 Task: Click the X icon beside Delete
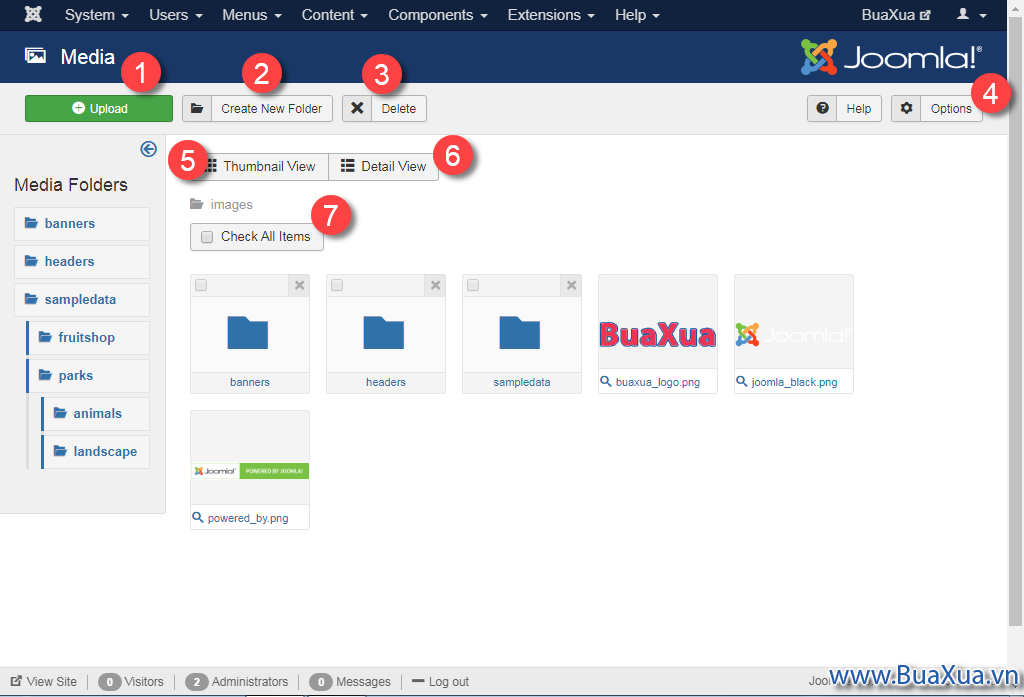tap(357, 108)
